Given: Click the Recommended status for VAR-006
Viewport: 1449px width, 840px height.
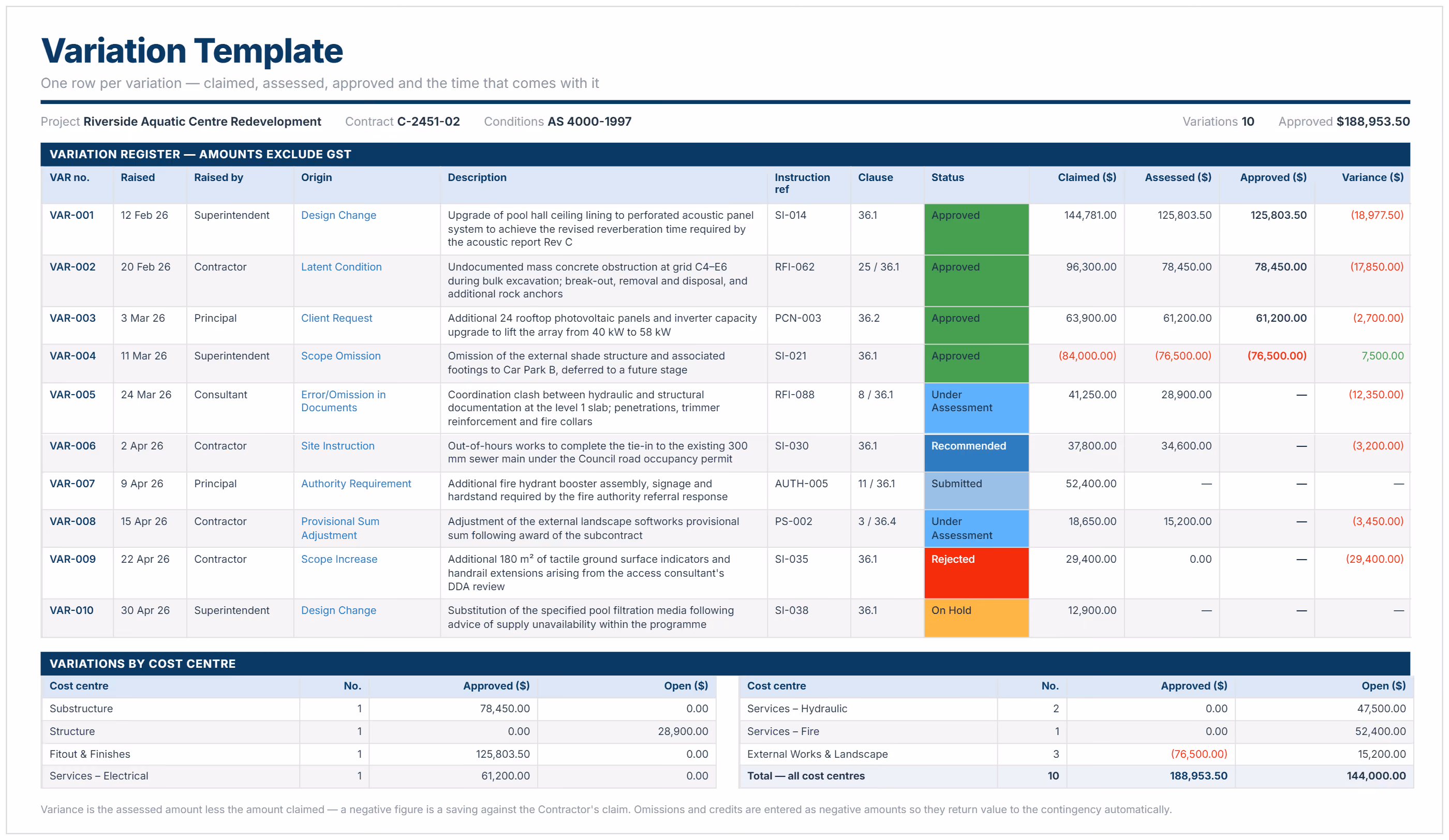Looking at the screenshot, I should [x=977, y=453].
